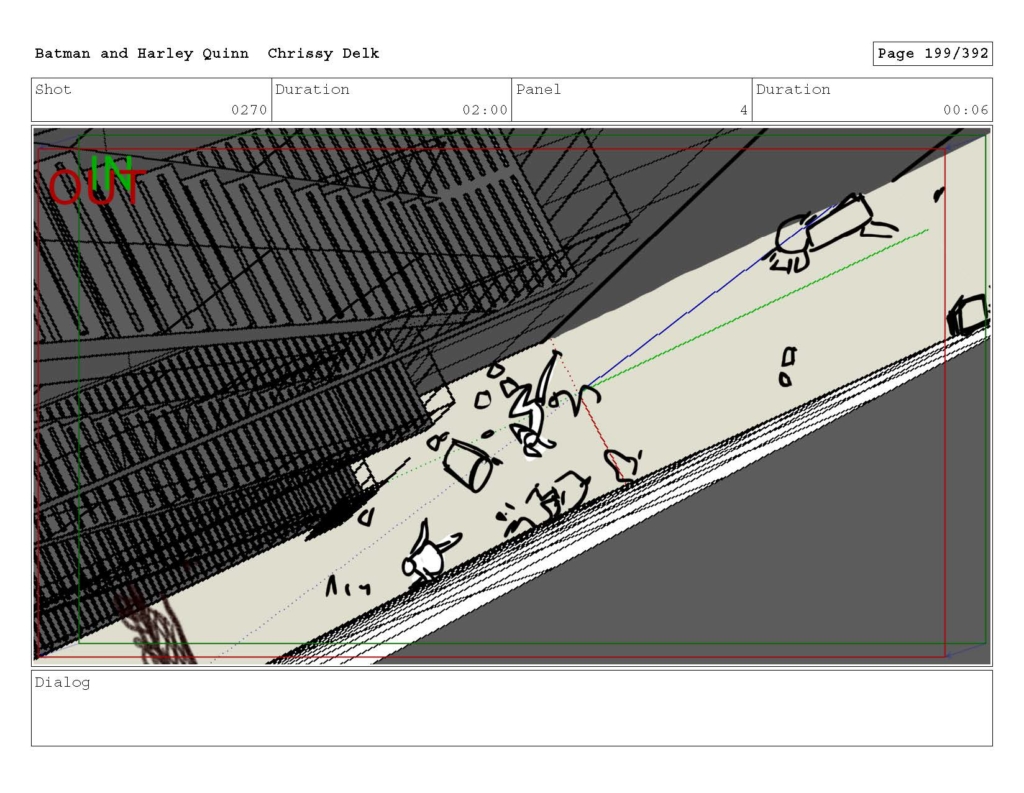
Task: Click the "Batman and Harley Quinn" project title
Action: pos(142,54)
